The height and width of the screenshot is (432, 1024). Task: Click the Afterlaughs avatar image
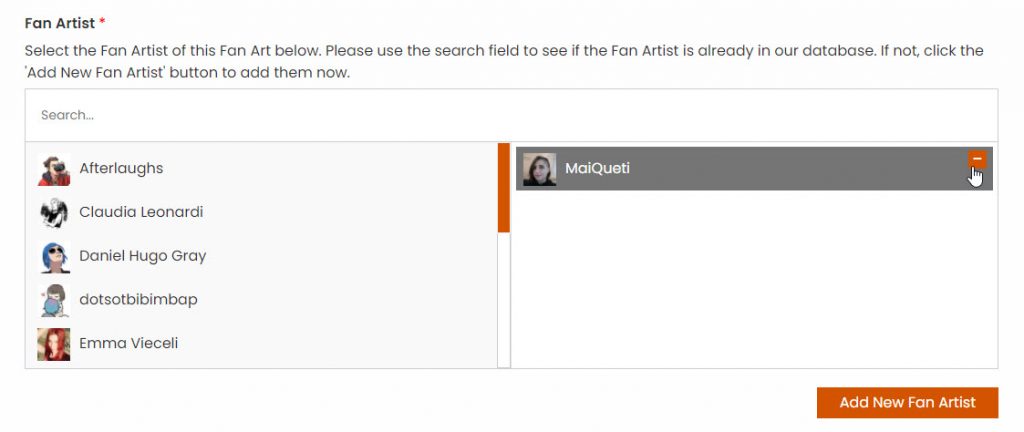pyautogui.click(x=54, y=169)
